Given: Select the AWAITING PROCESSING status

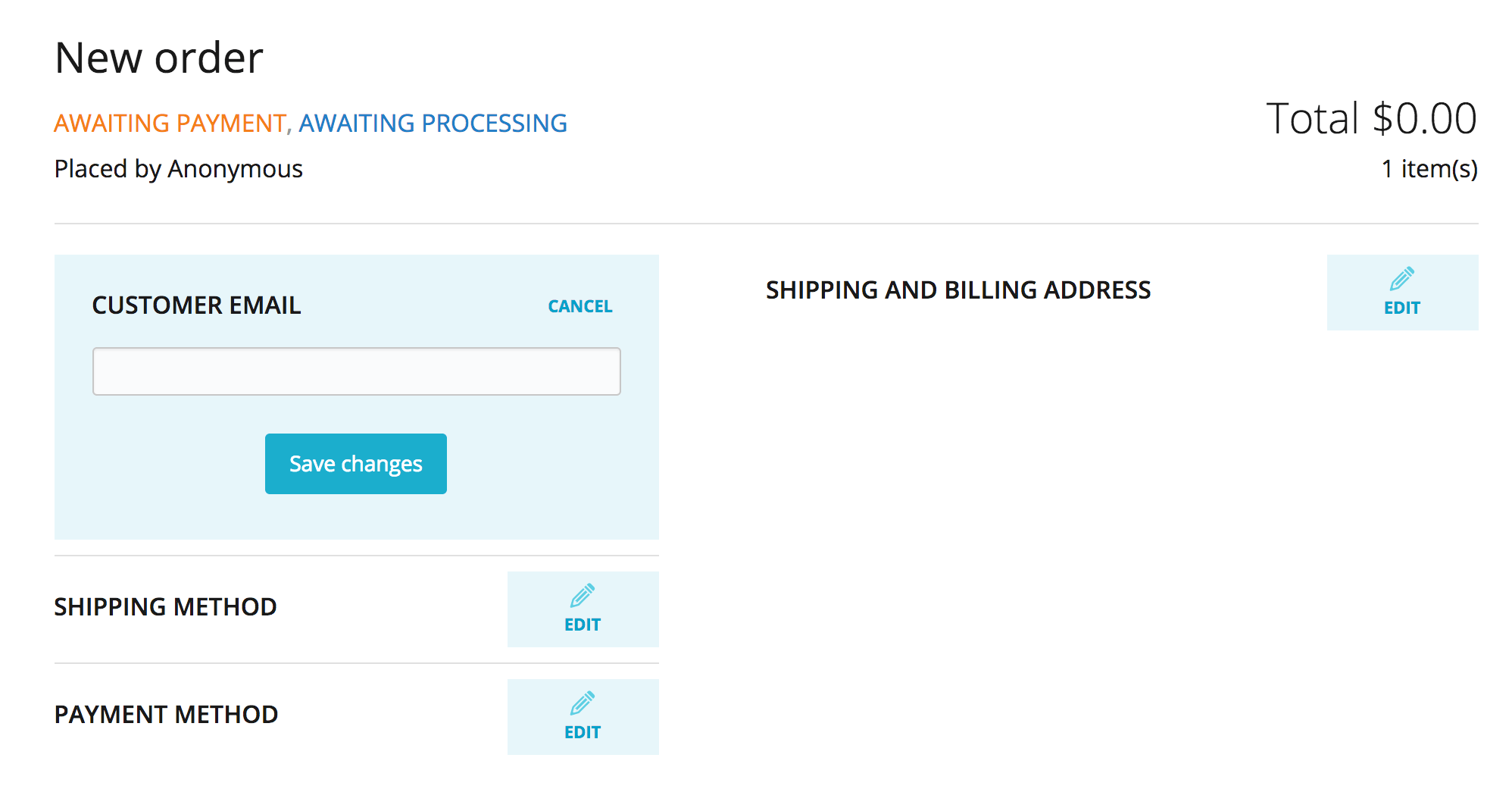Looking at the screenshot, I should [x=433, y=123].
